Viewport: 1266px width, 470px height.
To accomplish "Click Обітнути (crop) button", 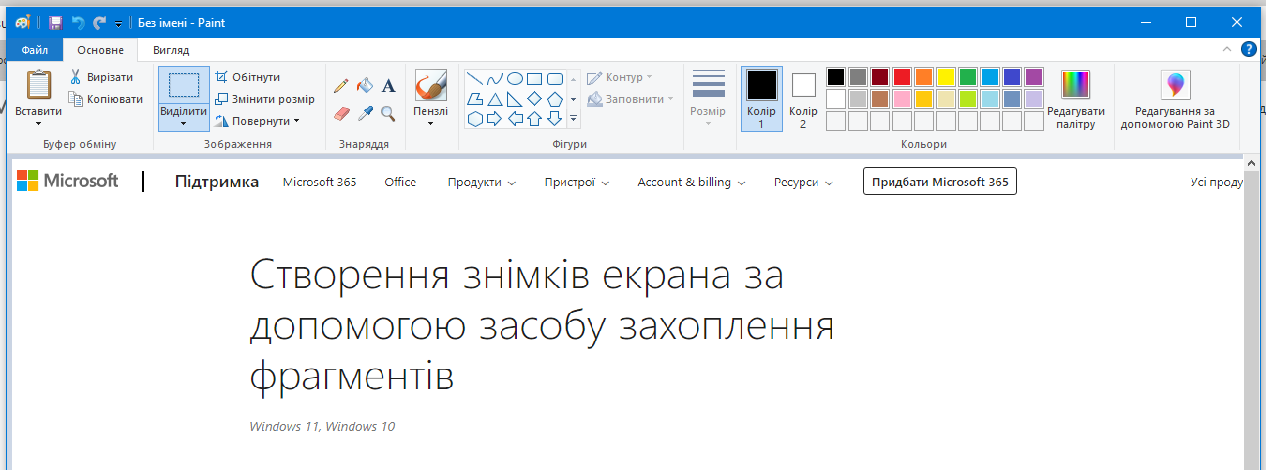I will pyautogui.click(x=248, y=77).
